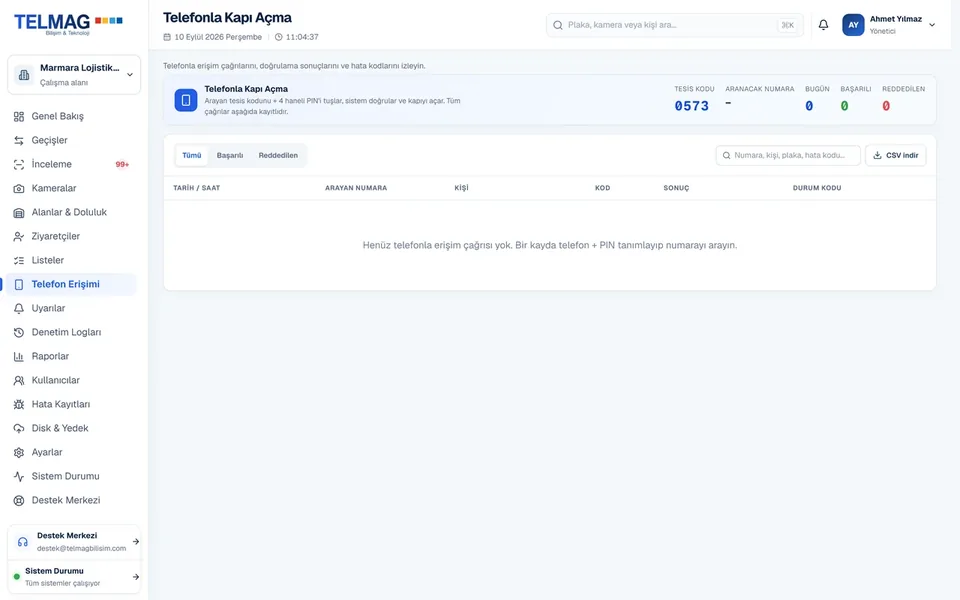960x600 pixels.
Task: Click the Geçişler arrows icon
Action: coord(19,140)
